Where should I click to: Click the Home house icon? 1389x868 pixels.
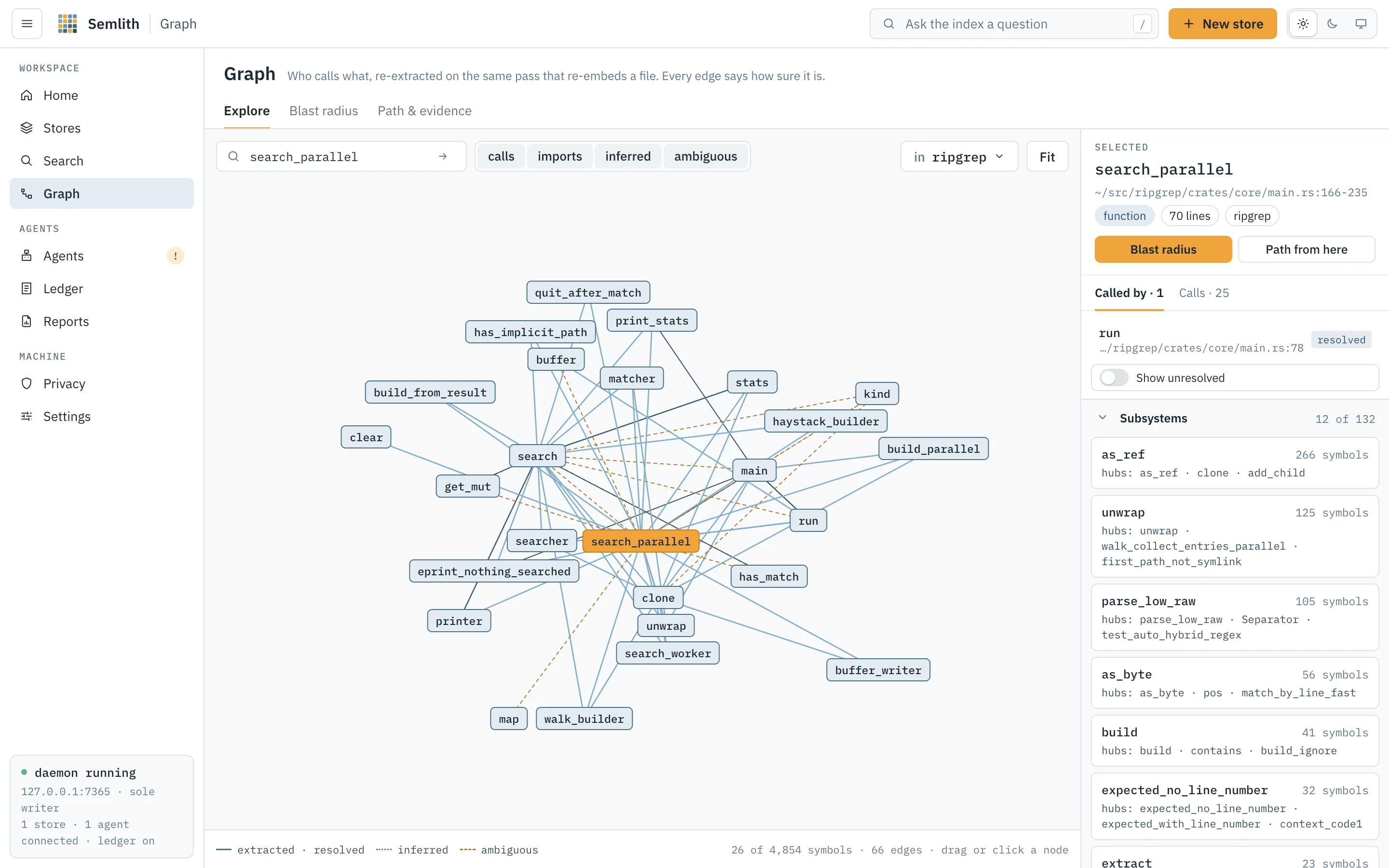[27, 95]
